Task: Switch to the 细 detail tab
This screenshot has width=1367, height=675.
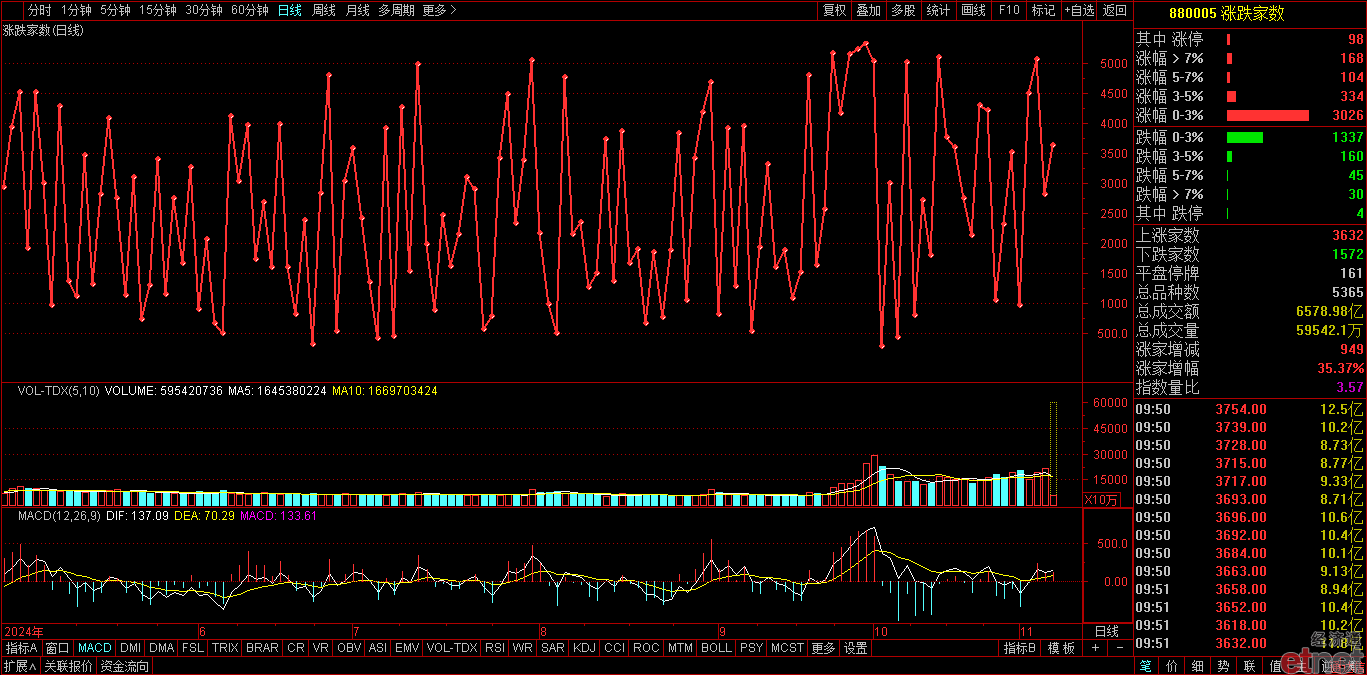Action: (x=1198, y=666)
